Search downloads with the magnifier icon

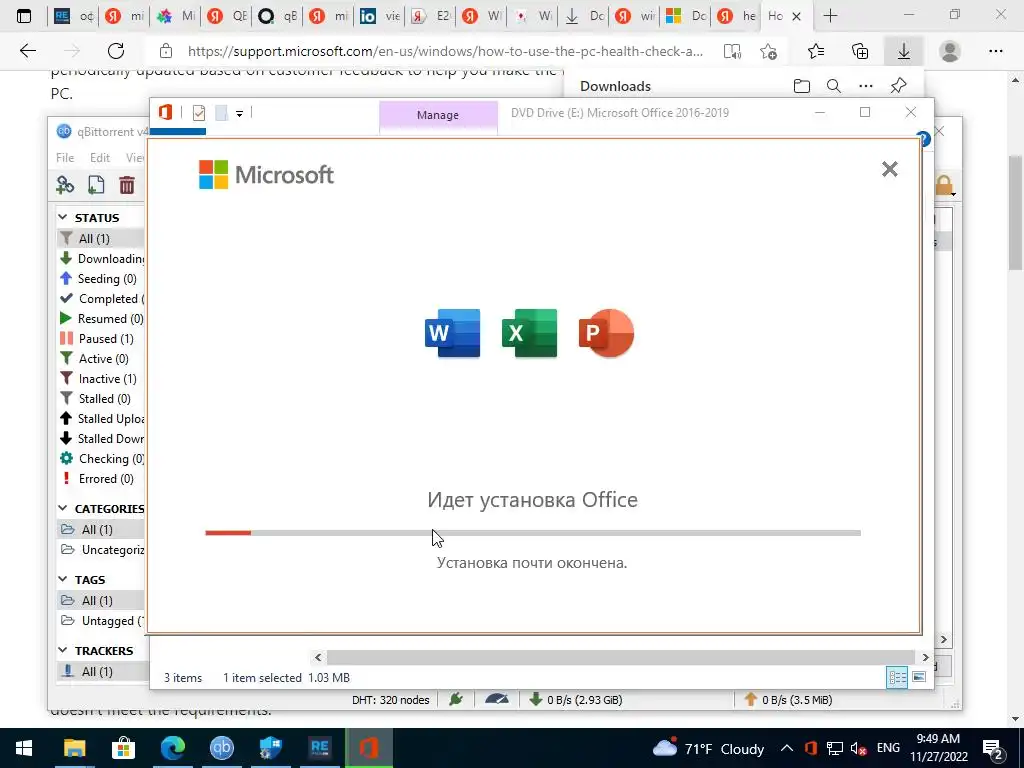pos(834,86)
